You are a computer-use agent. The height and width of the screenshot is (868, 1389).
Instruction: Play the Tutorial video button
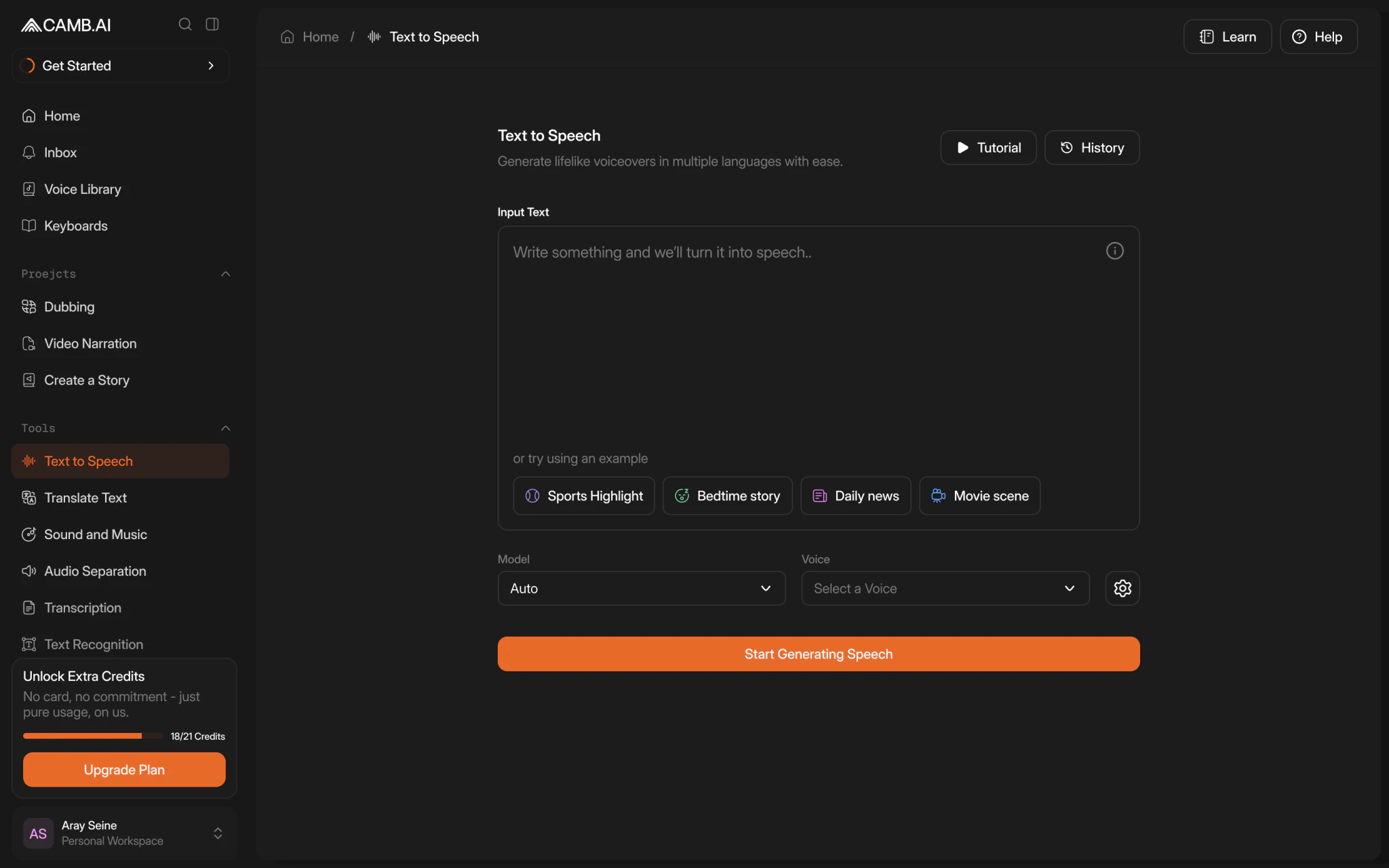tap(988, 148)
